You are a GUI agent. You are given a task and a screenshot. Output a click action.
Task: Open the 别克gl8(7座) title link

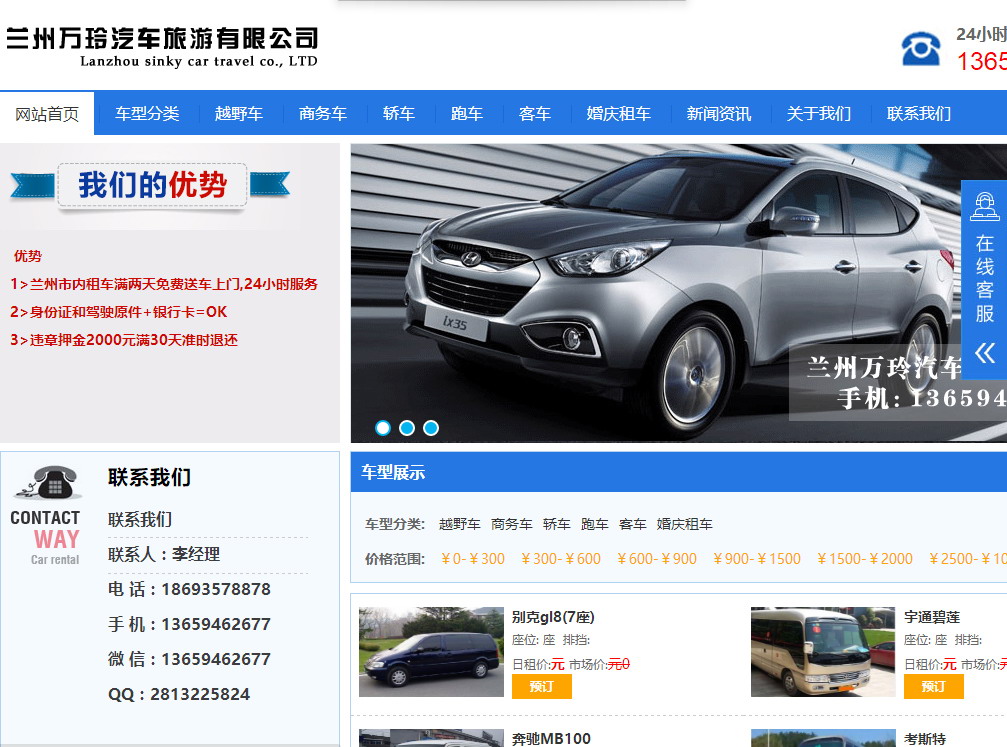pyautogui.click(x=553, y=617)
